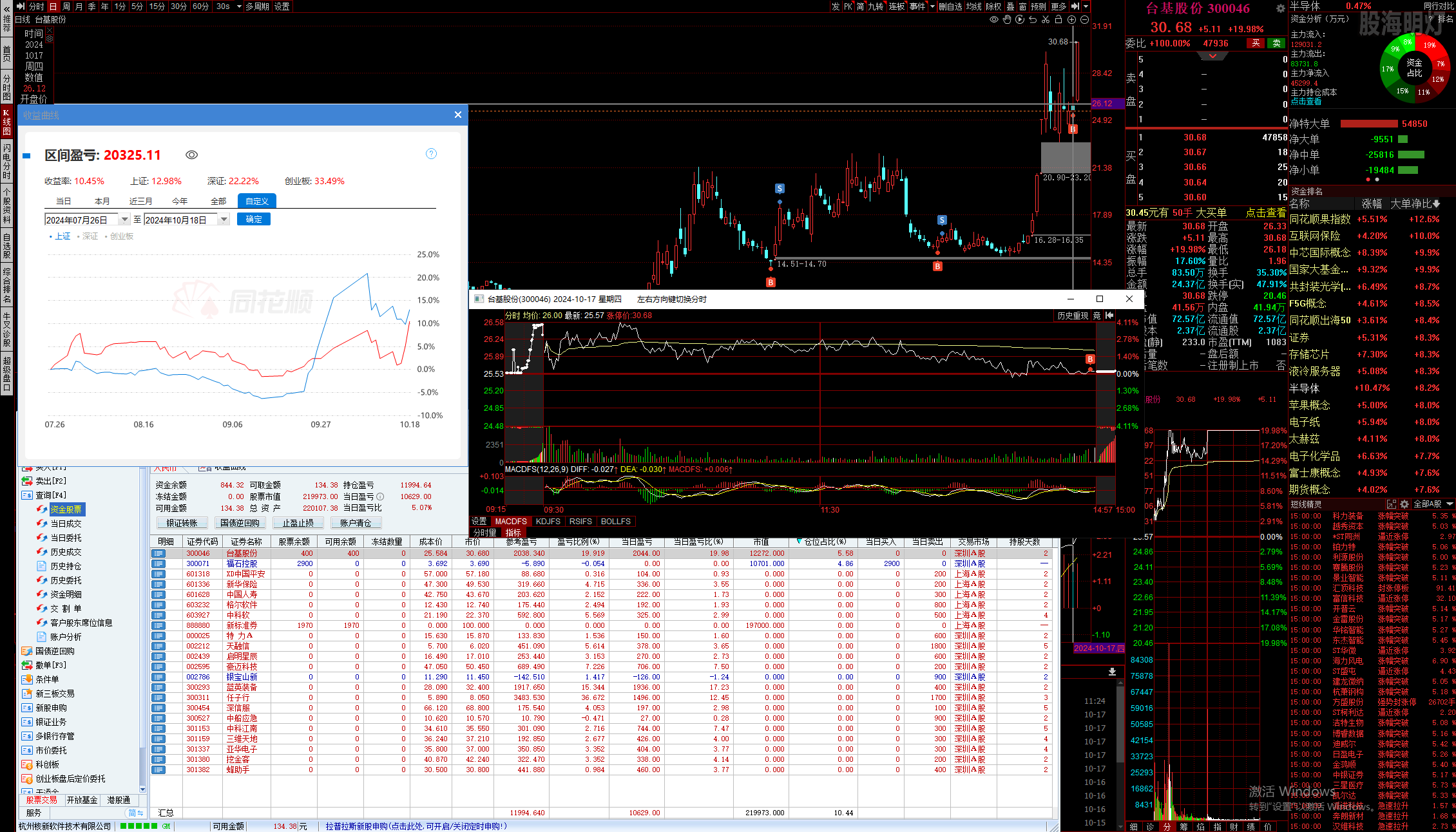Viewport: 1456px width, 832px height.
Task: Toggle 深证 series in profit curve legend
Action: (88, 236)
